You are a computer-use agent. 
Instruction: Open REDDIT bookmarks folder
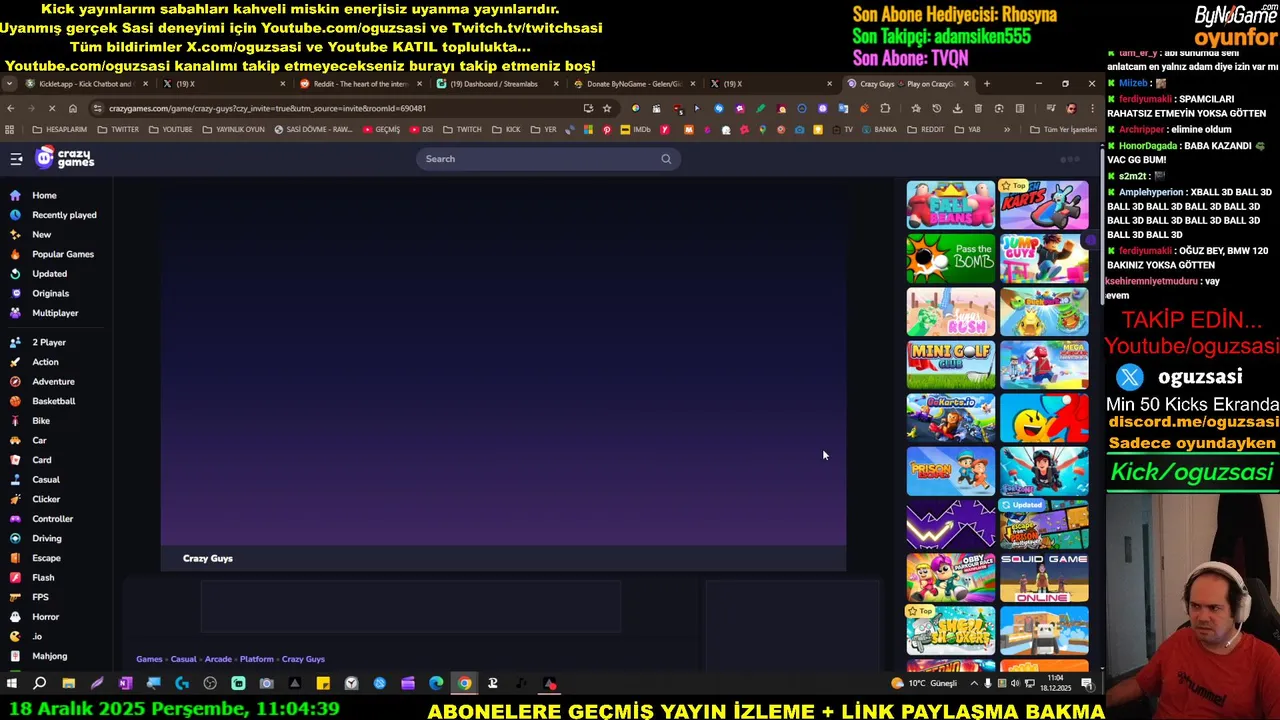[x=925, y=129]
